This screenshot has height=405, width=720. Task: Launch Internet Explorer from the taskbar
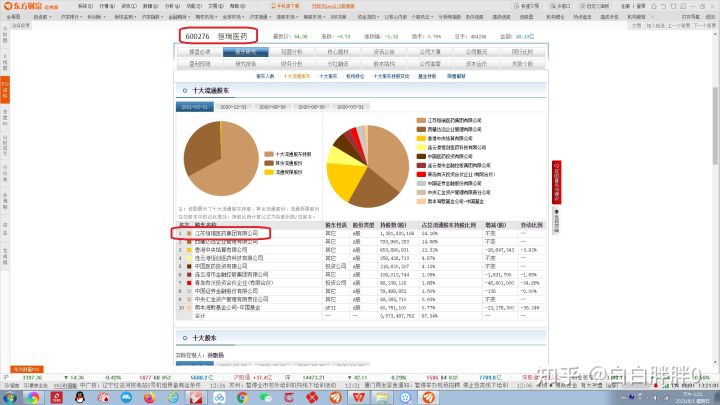click(173, 398)
